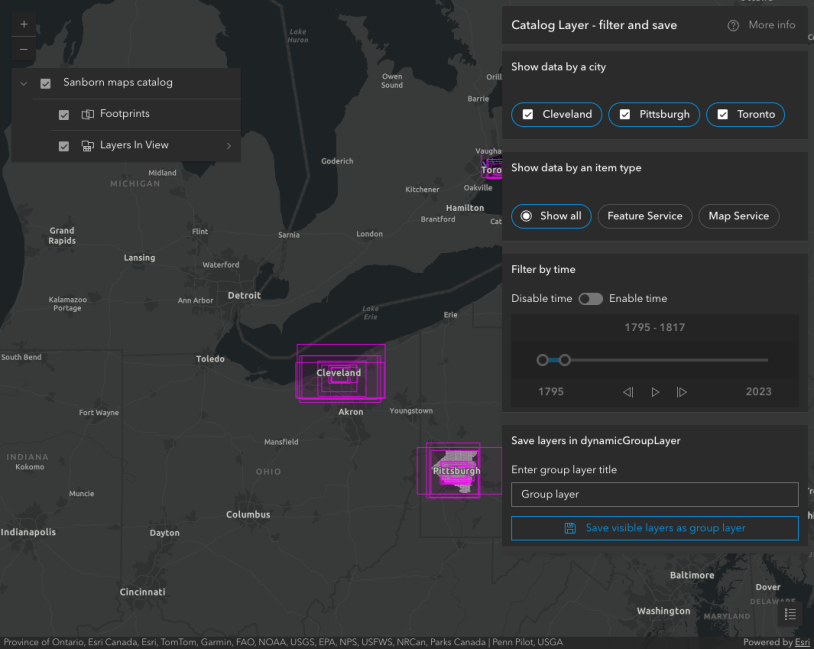This screenshot has height=649, width=814.
Task: Save visible layers as group layer
Action: 654,528
